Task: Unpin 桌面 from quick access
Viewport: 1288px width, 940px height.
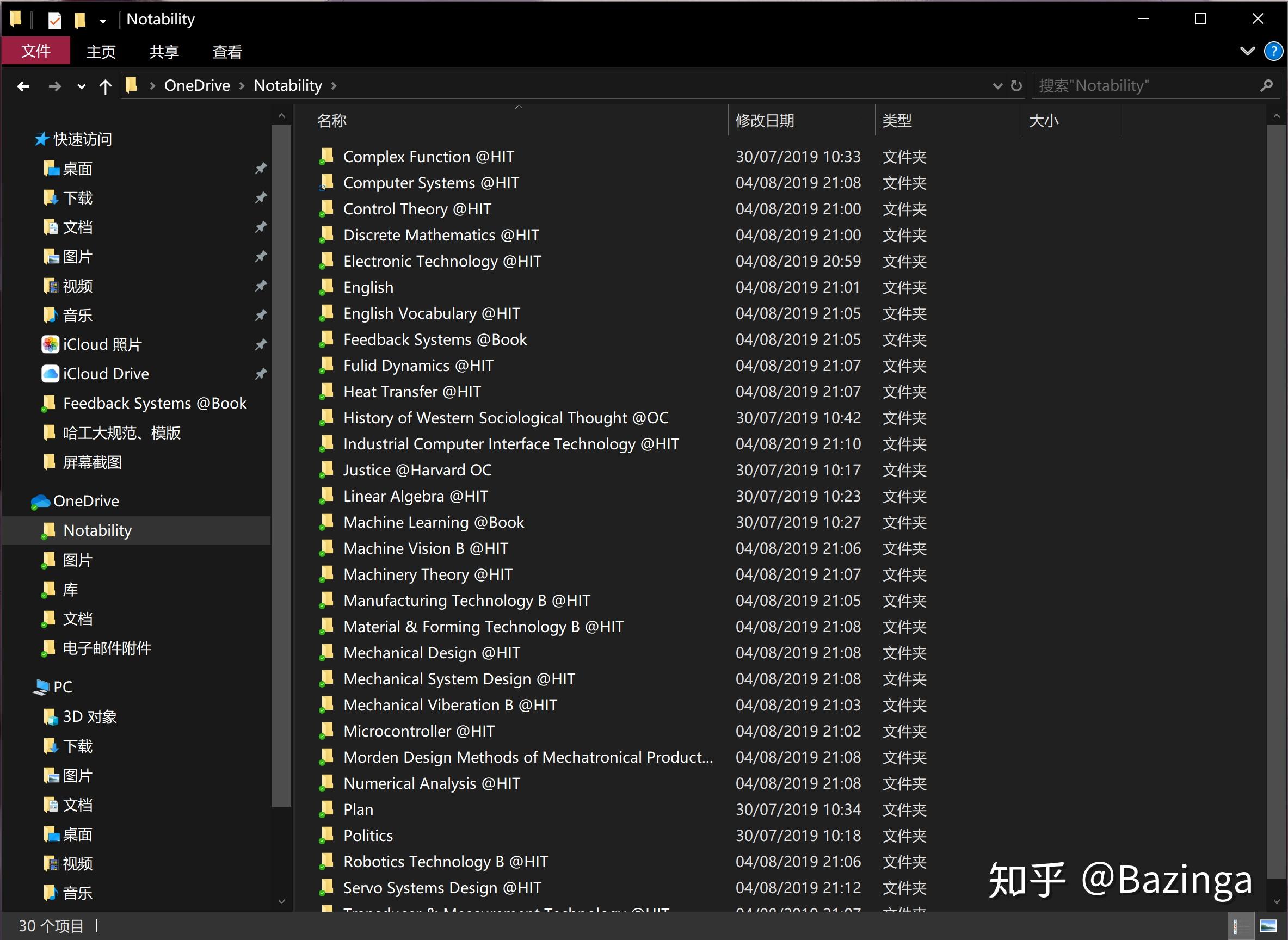Action: (x=261, y=169)
